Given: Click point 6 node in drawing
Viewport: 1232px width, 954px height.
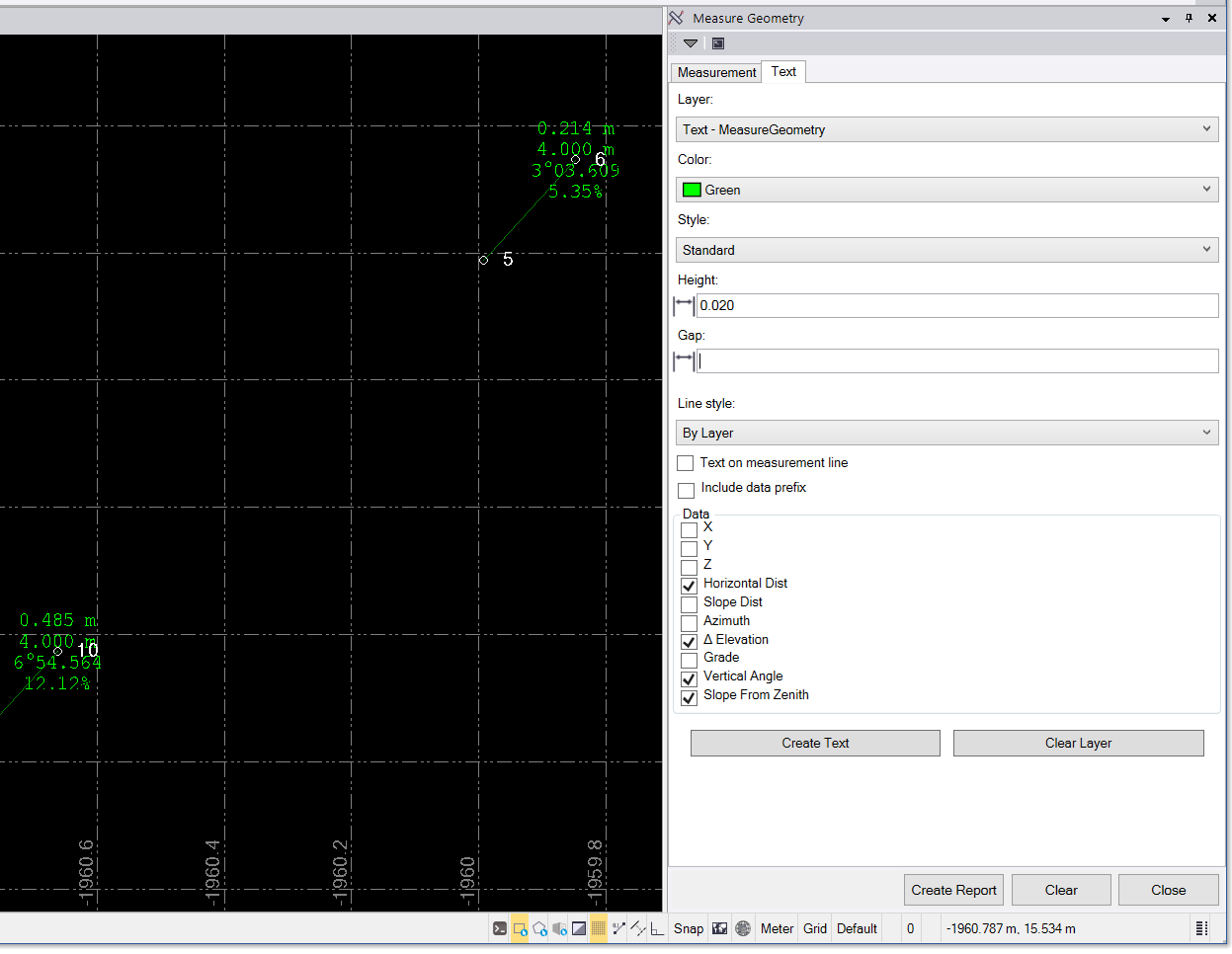Looking at the screenshot, I should (576, 159).
